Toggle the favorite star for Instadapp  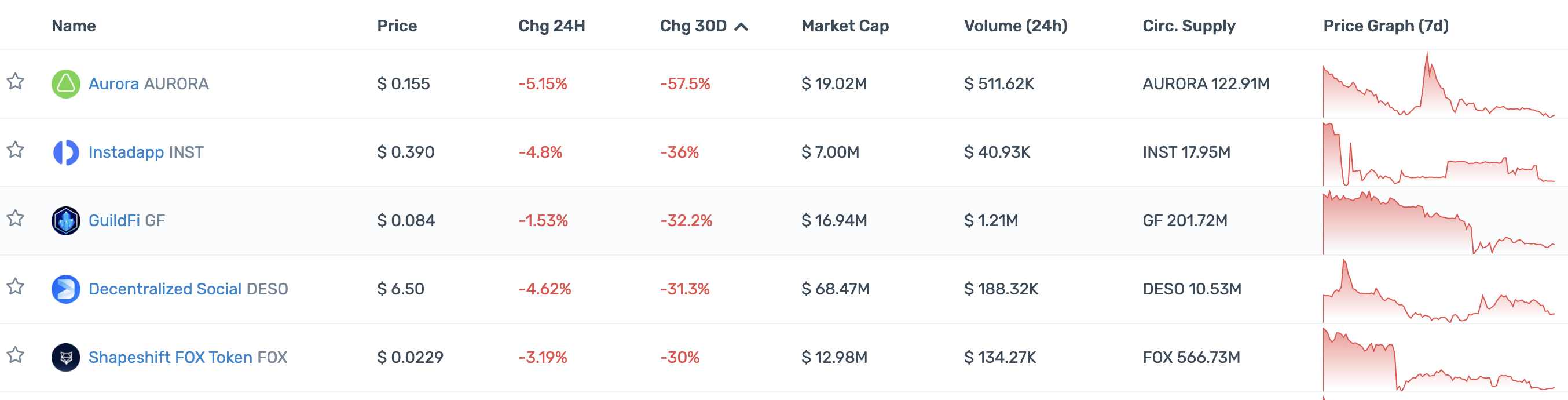click(x=15, y=150)
